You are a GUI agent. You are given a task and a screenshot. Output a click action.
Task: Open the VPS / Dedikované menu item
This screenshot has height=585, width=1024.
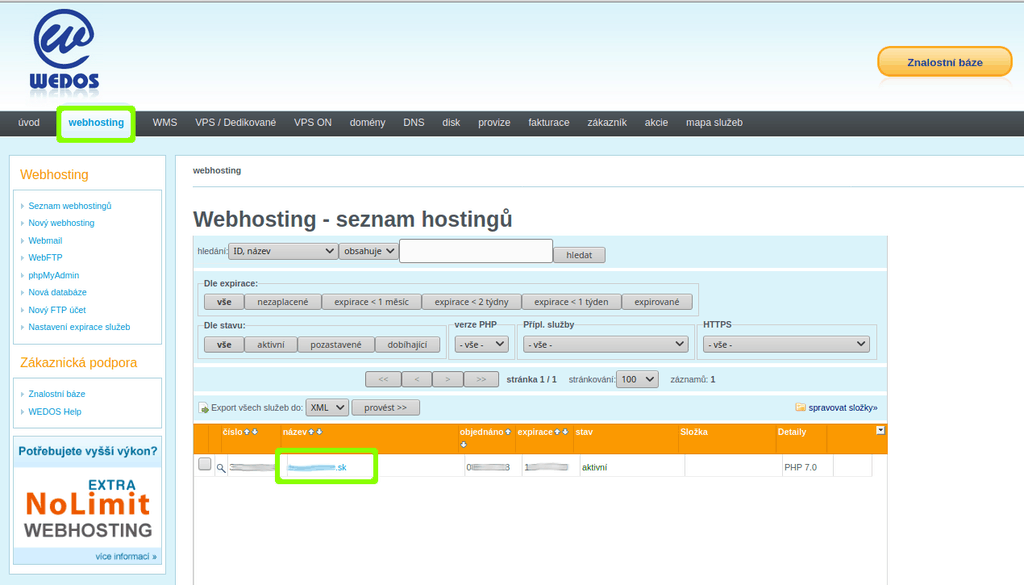pyautogui.click(x=236, y=123)
